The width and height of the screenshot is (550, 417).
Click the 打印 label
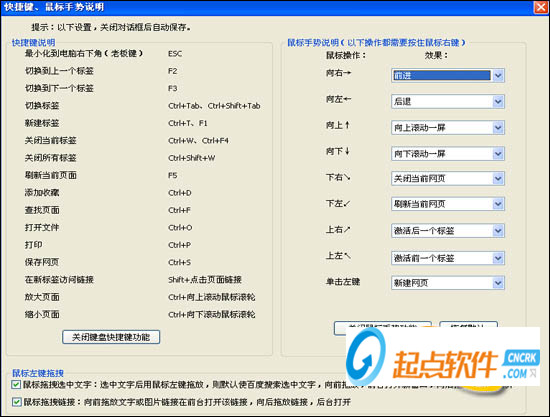point(33,245)
